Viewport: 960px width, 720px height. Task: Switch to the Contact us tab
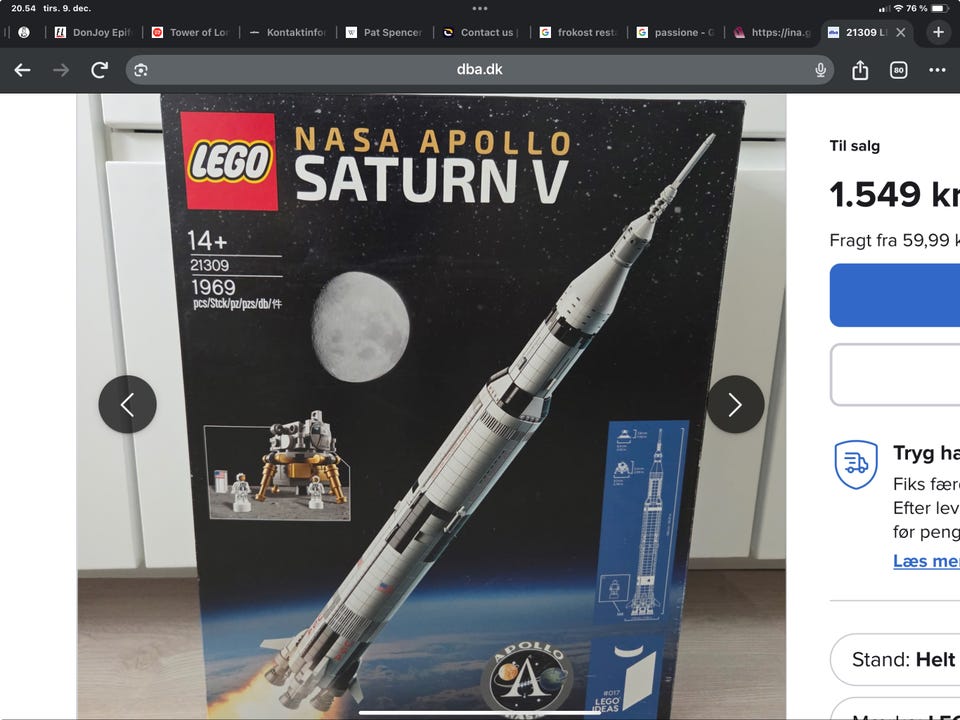(481, 32)
